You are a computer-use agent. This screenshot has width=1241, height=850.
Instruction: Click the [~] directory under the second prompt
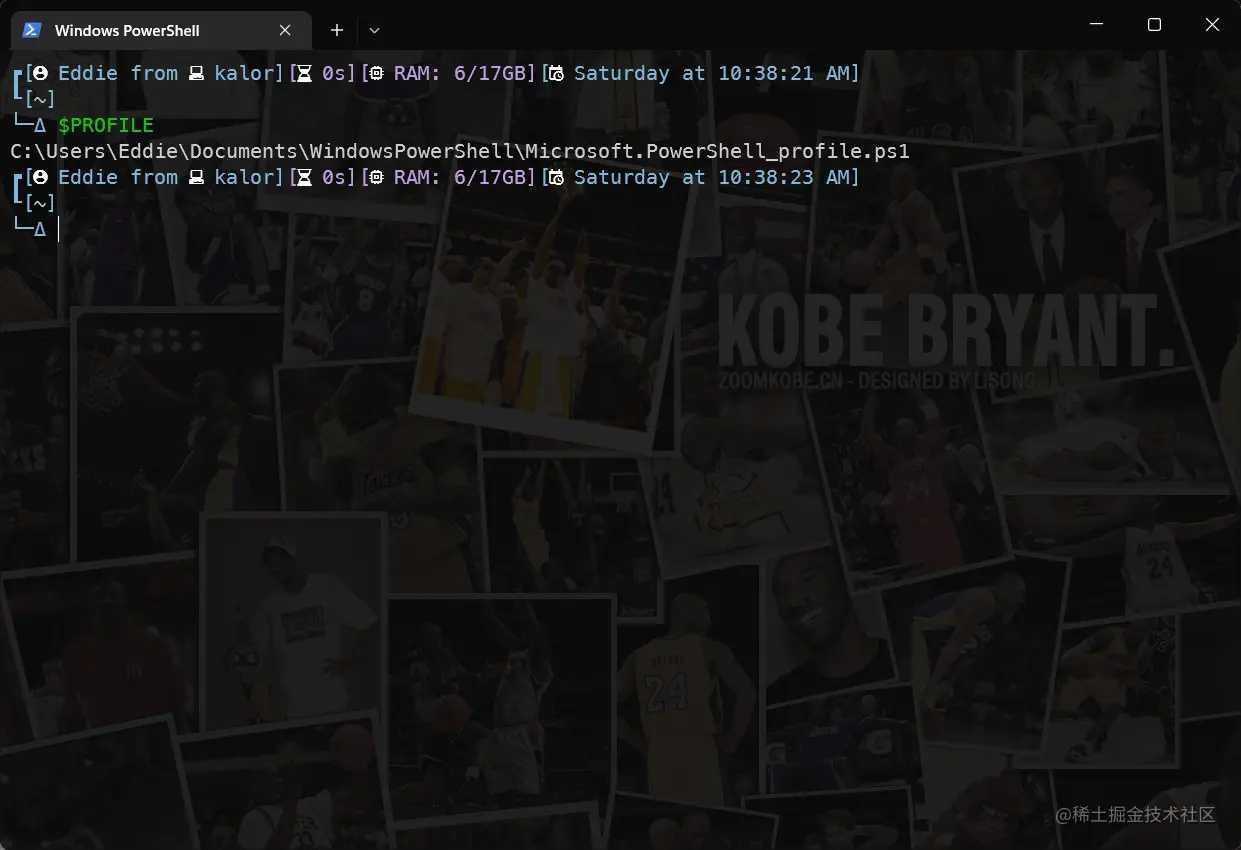tap(39, 203)
